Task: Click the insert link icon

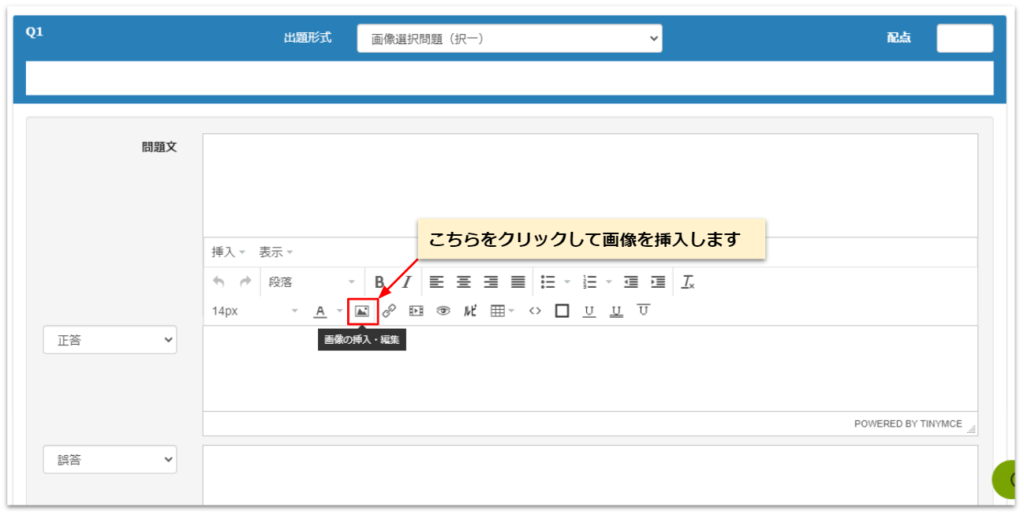Action: pyautogui.click(x=389, y=311)
